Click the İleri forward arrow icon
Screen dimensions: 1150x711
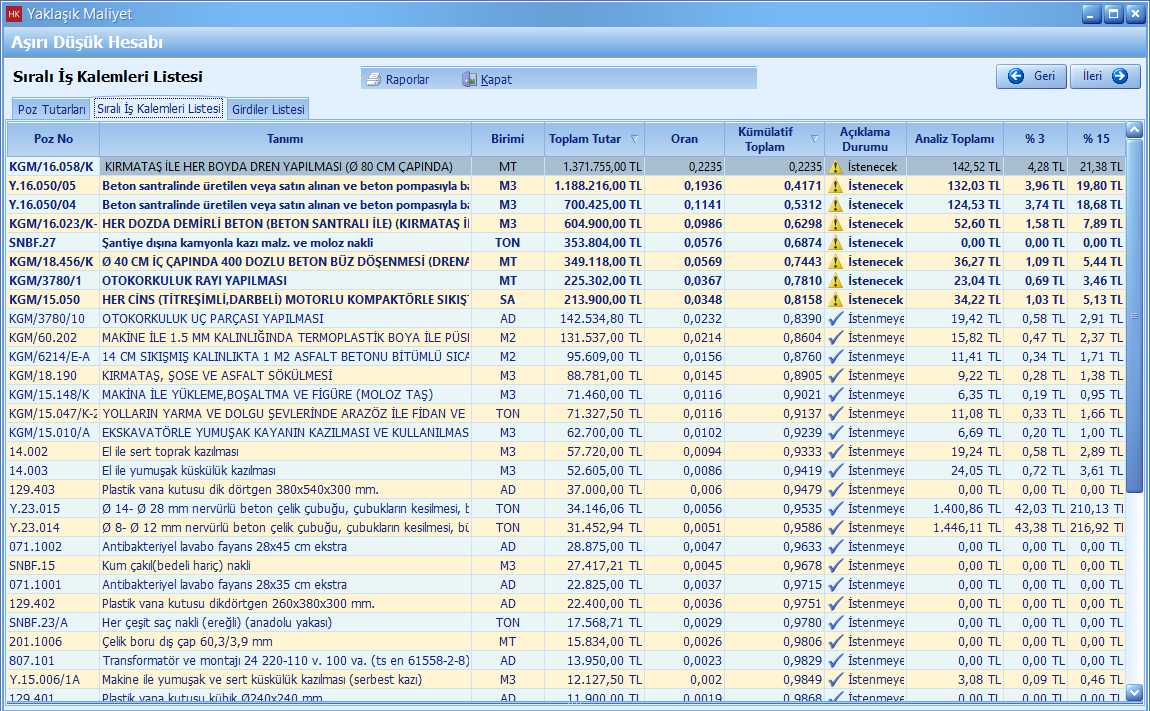point(1119,76)
